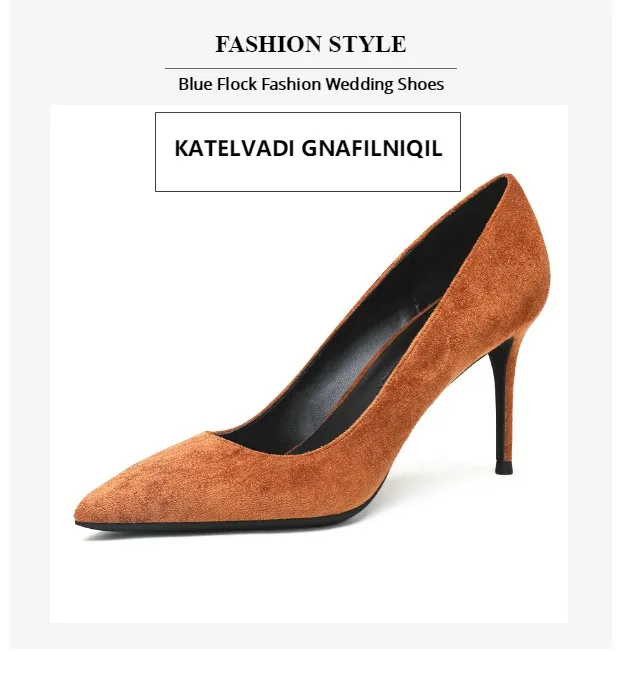Click the KATELVADI brand text

(235, 149)
